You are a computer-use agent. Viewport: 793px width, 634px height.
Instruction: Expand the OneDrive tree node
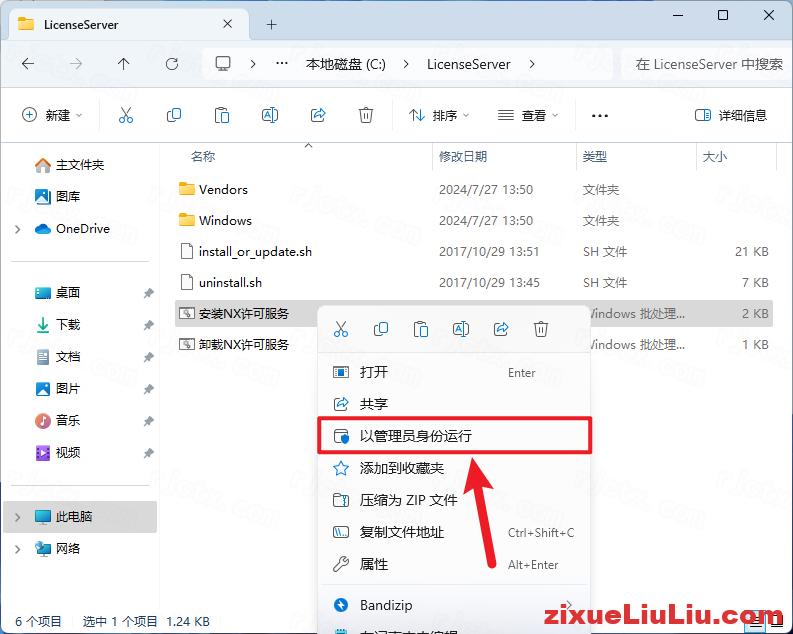[18, 229]
